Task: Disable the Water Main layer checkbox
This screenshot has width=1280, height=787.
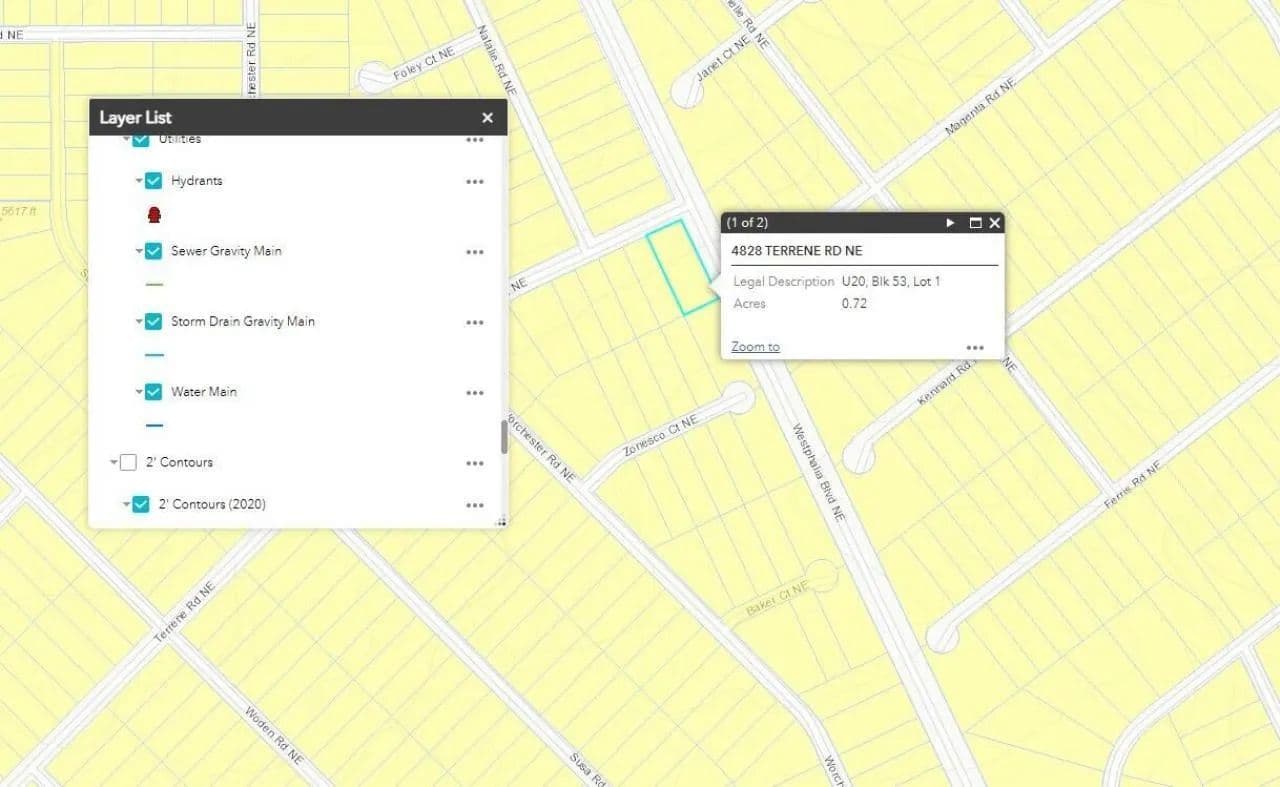Action: click(153, 392)
